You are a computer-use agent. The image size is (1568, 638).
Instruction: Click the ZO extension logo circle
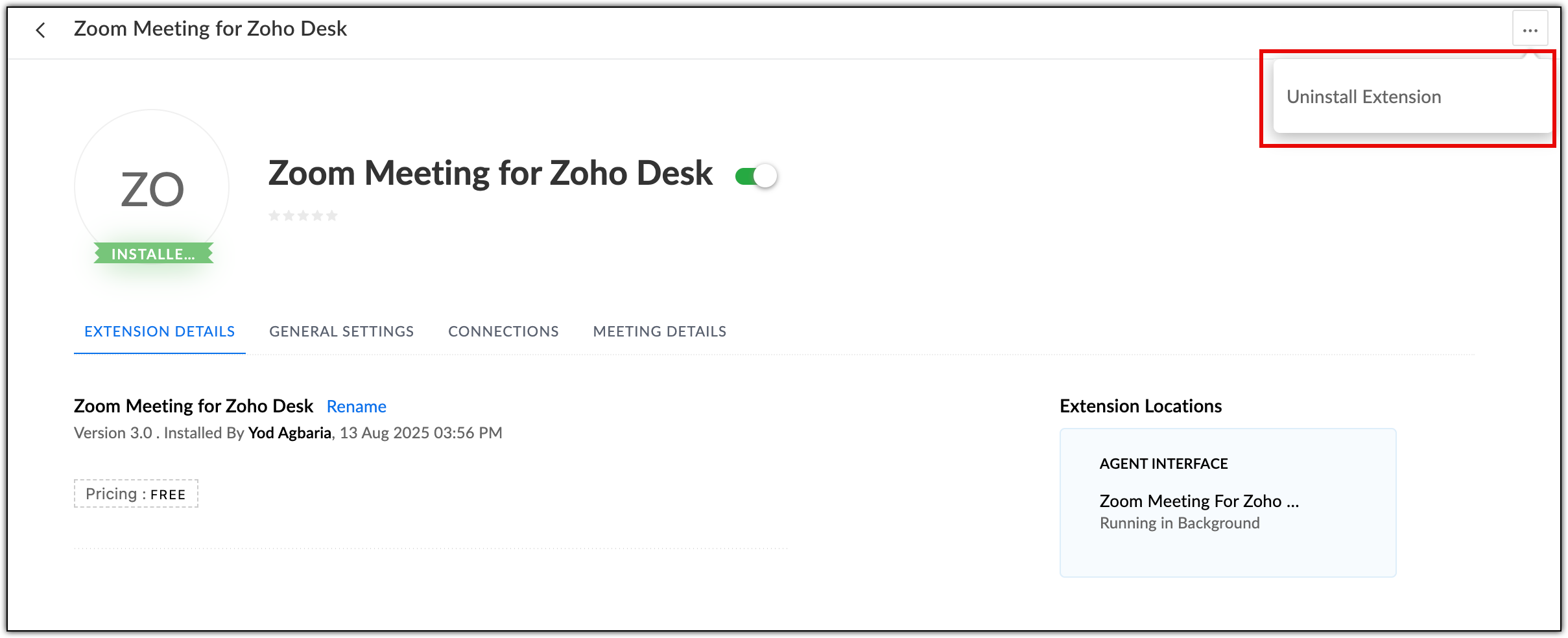(152, 187)
